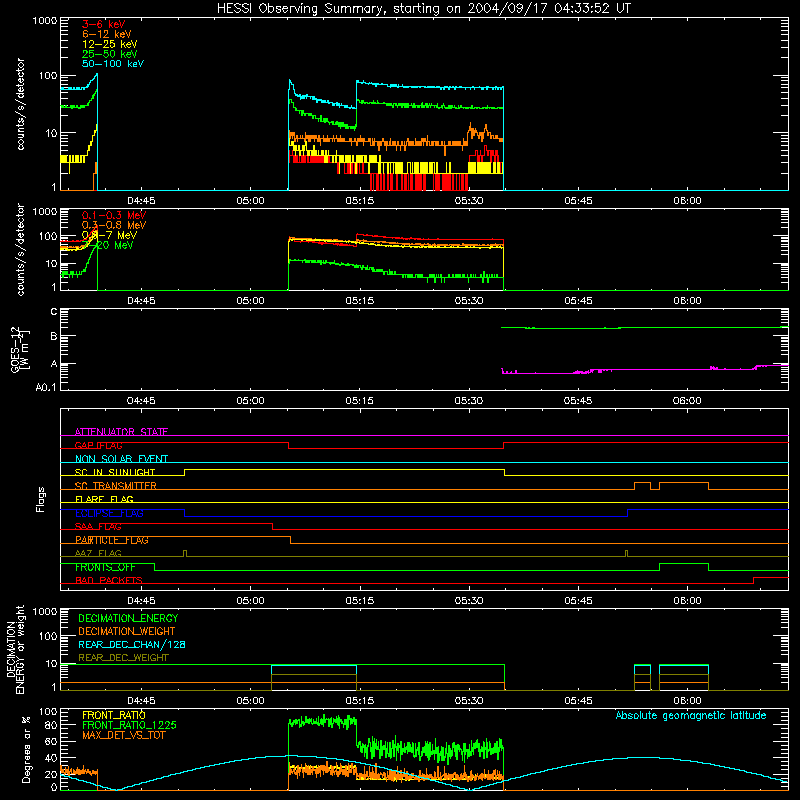This screenshot has width=800, height=800.
Task: Select the GAP_FLAG label
Action: pos(98,445)
